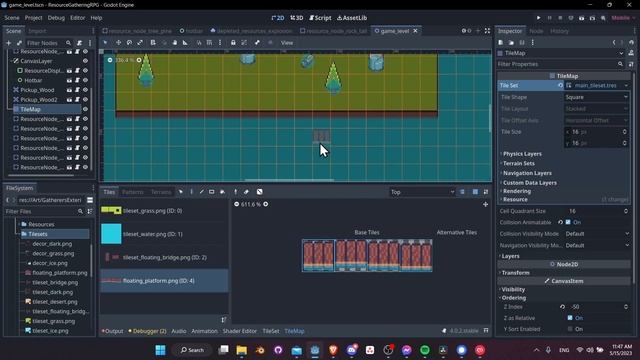Switch to the Node tab in Inspector dock
The width and height of the screenshot is (640, 360).
[x=536, y=31]
